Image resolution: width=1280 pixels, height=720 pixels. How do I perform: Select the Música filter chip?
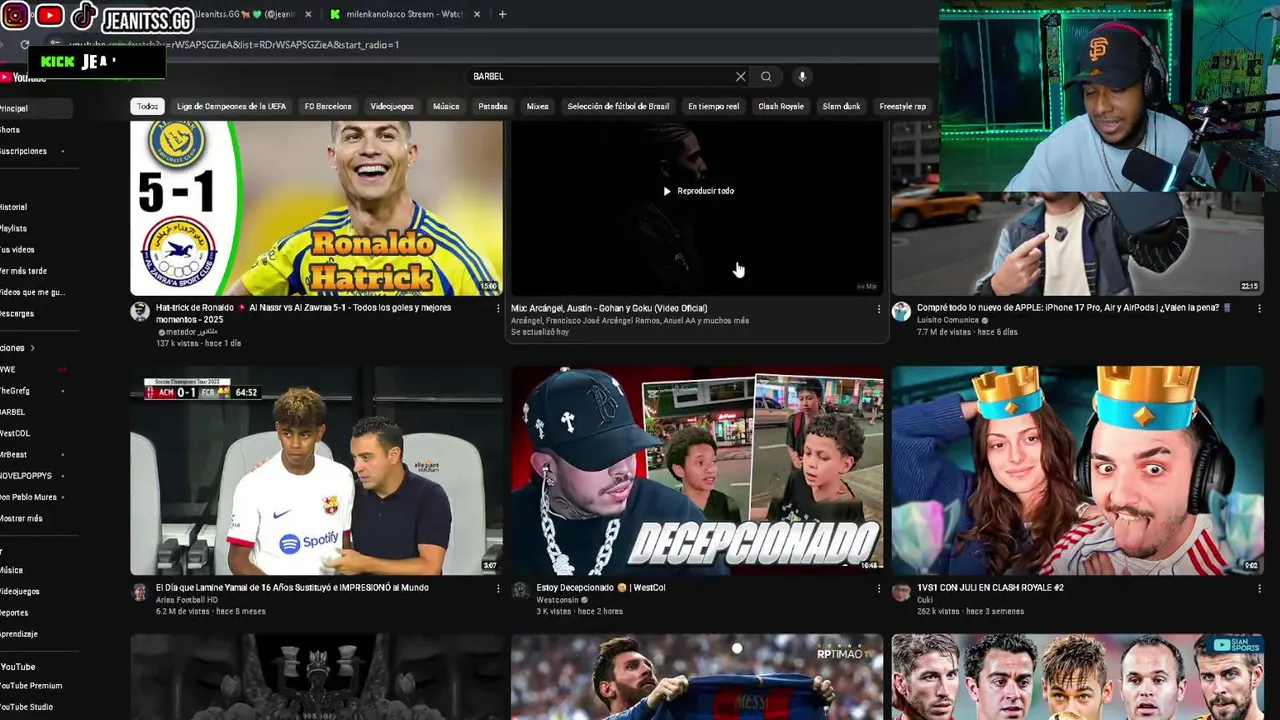(446, 106)
